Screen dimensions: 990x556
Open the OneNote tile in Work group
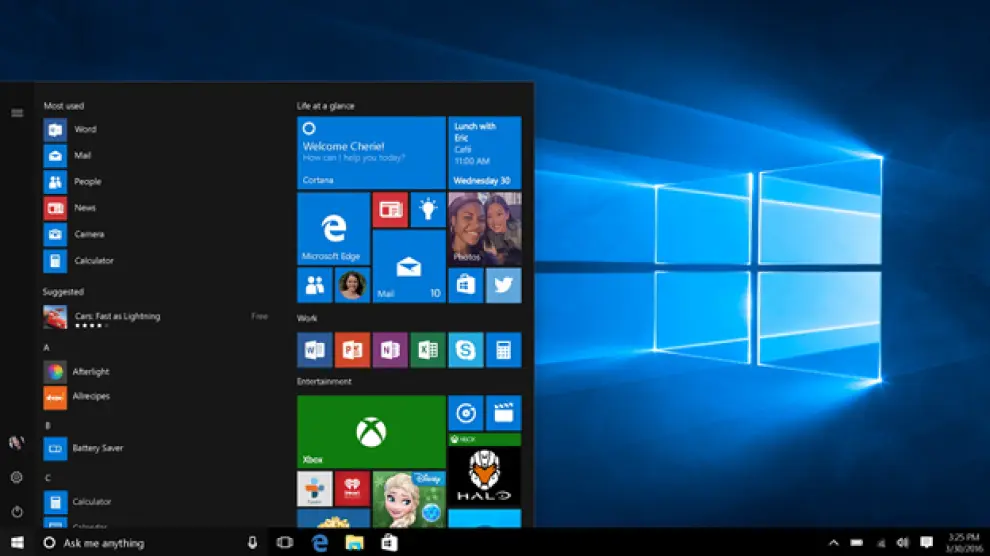coord(390,350)
